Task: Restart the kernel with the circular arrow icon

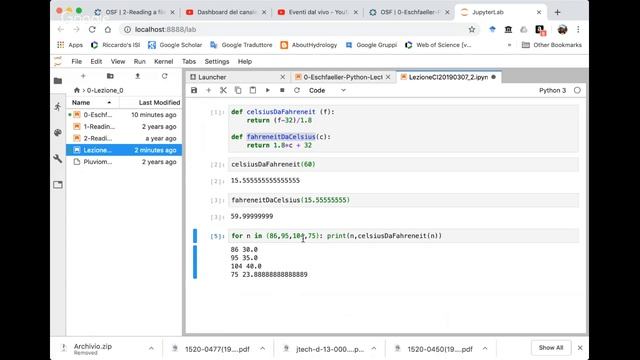Action: (297, 90)
